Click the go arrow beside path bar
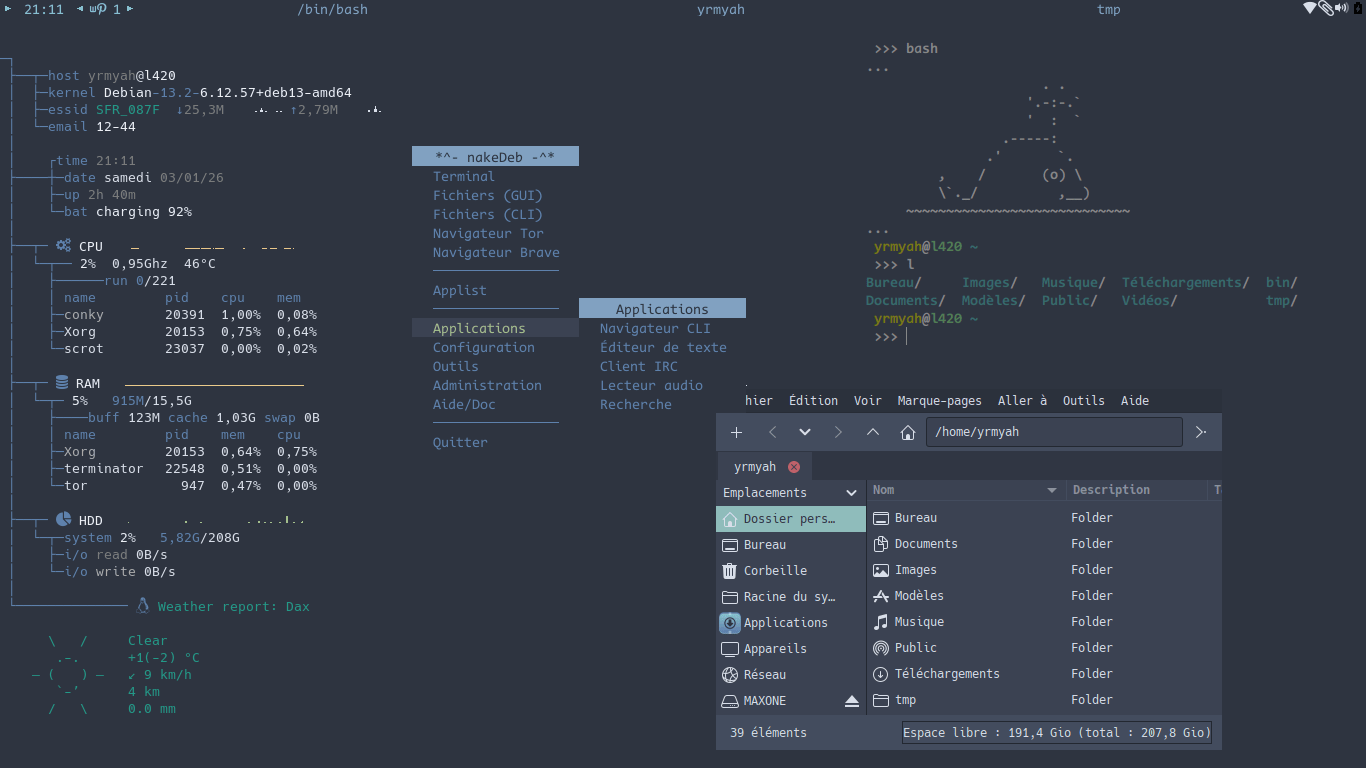Image resolution: width=1366 pixels, height=768 pixels. [x=1201, y=432]
